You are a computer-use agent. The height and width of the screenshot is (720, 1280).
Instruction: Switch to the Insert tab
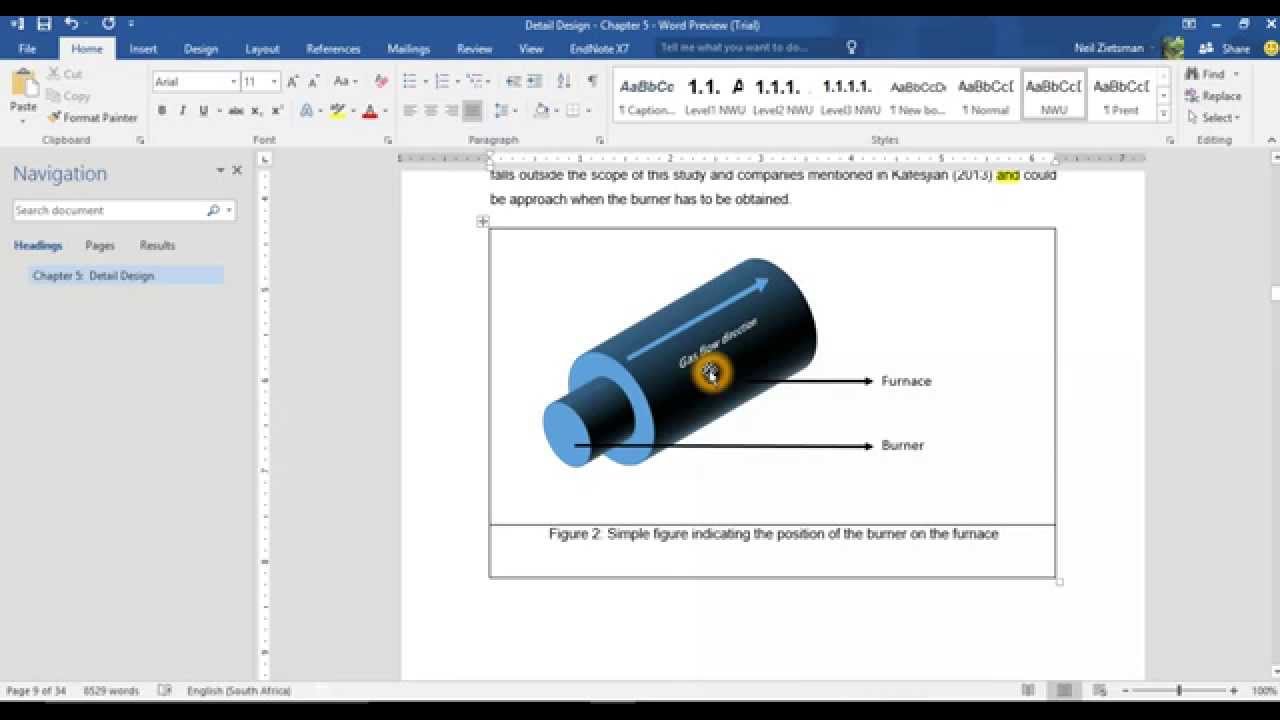[143, 49]
